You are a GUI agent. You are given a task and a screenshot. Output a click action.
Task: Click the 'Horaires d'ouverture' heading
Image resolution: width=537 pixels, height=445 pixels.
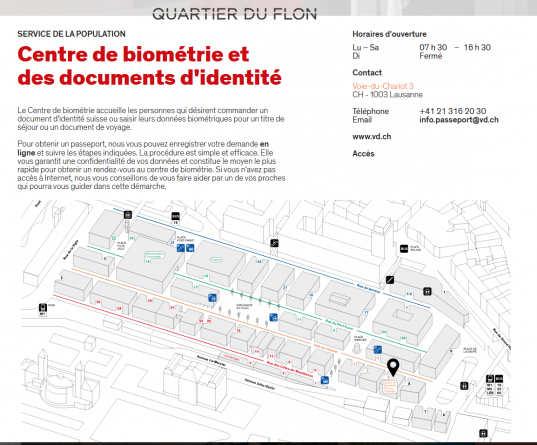pyautogui.click(x=389, y=34)
